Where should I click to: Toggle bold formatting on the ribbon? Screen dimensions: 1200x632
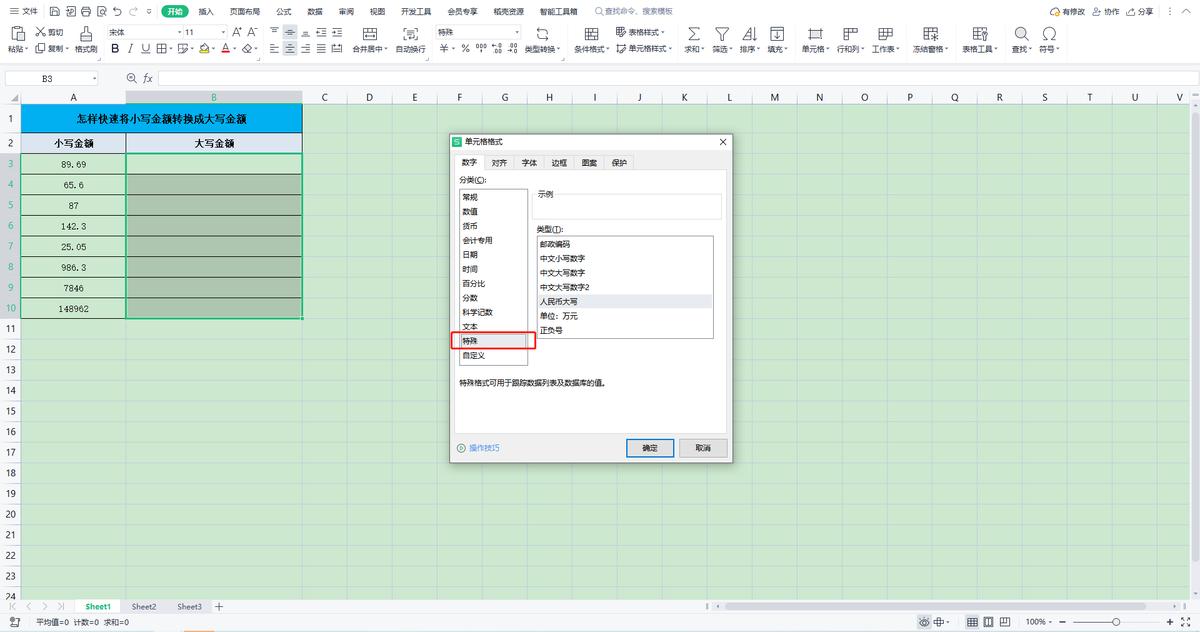coord(115,48)
